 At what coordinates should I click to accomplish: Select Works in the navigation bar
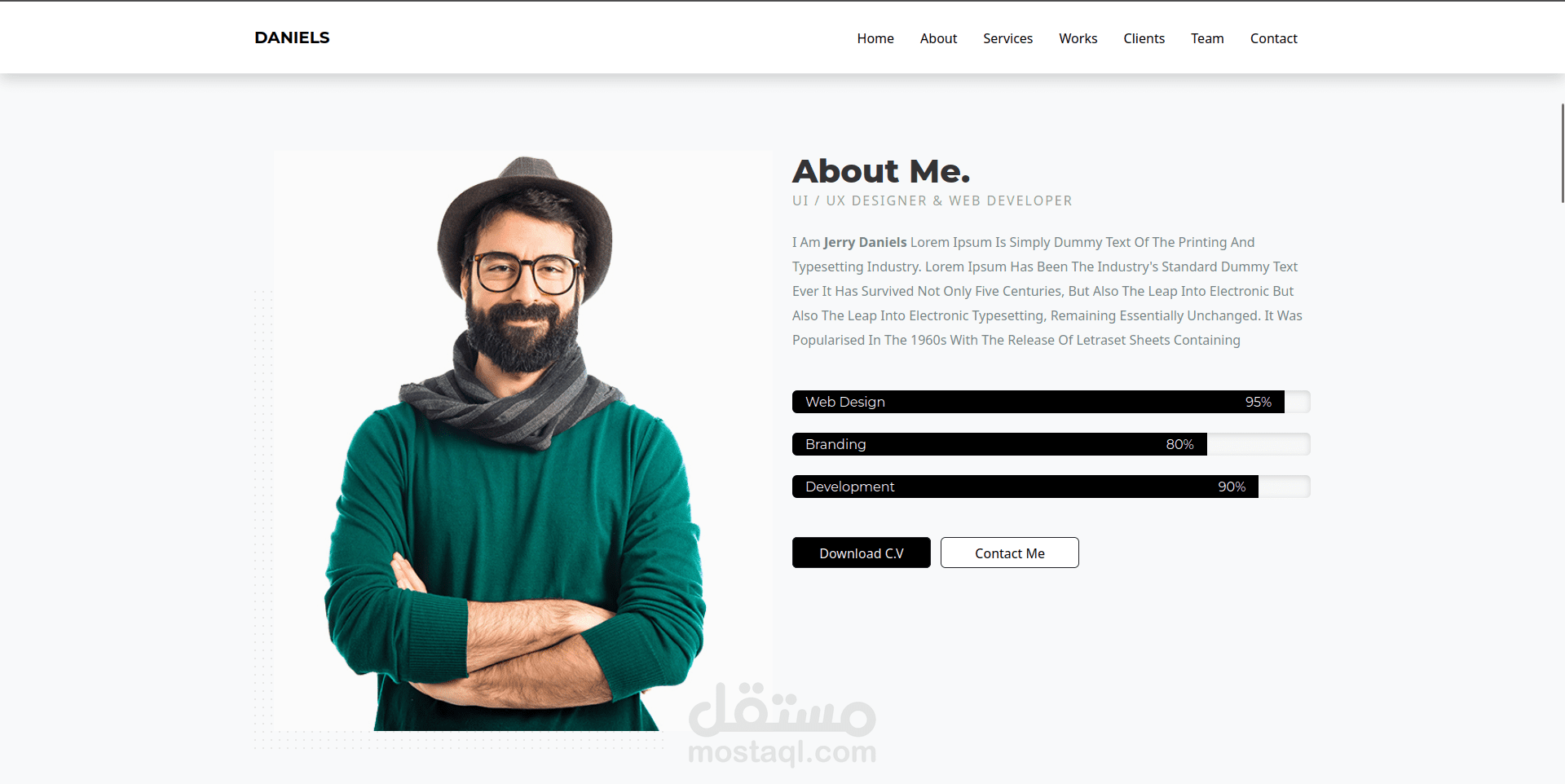(1078, 38)
